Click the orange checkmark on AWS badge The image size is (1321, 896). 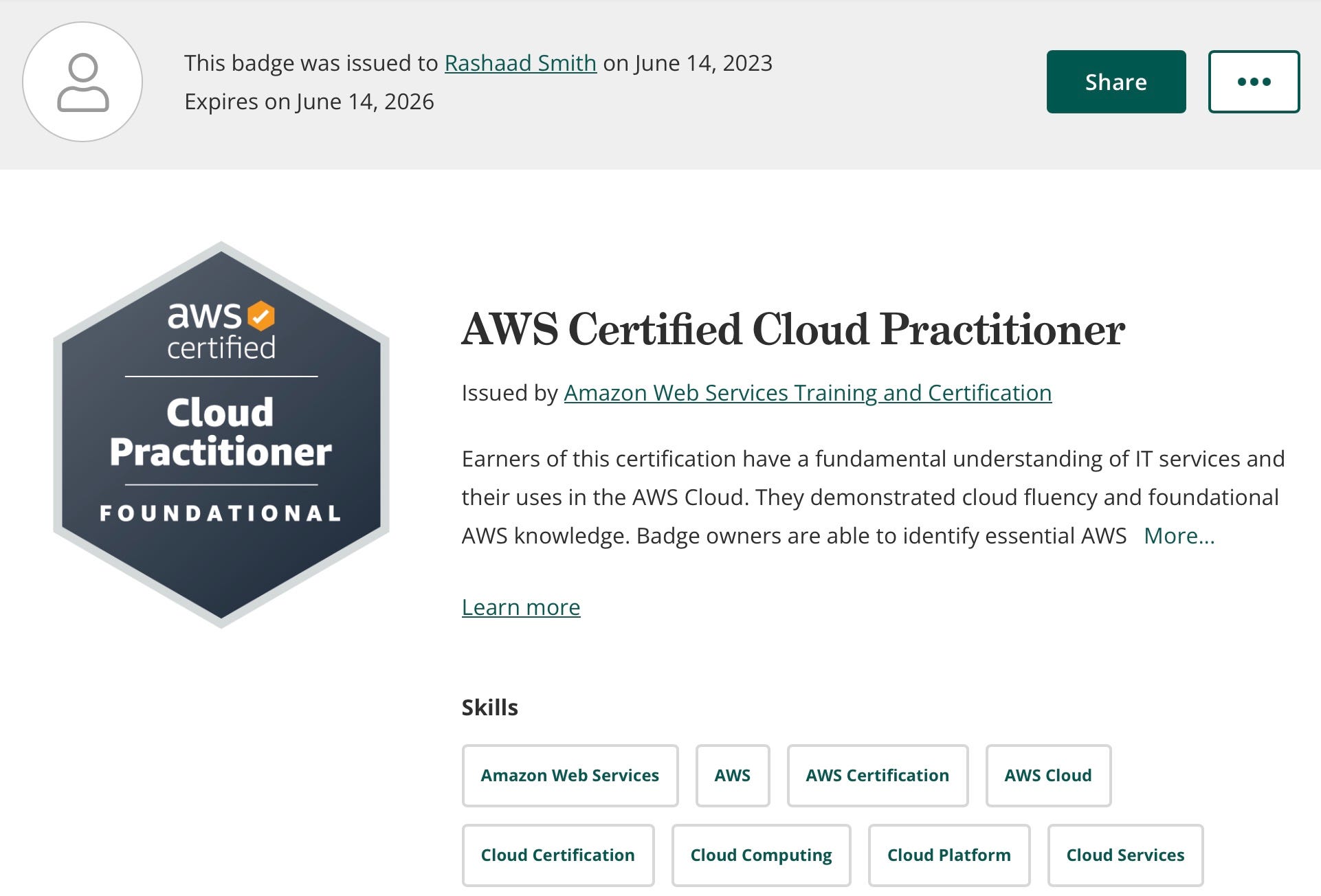260,316
